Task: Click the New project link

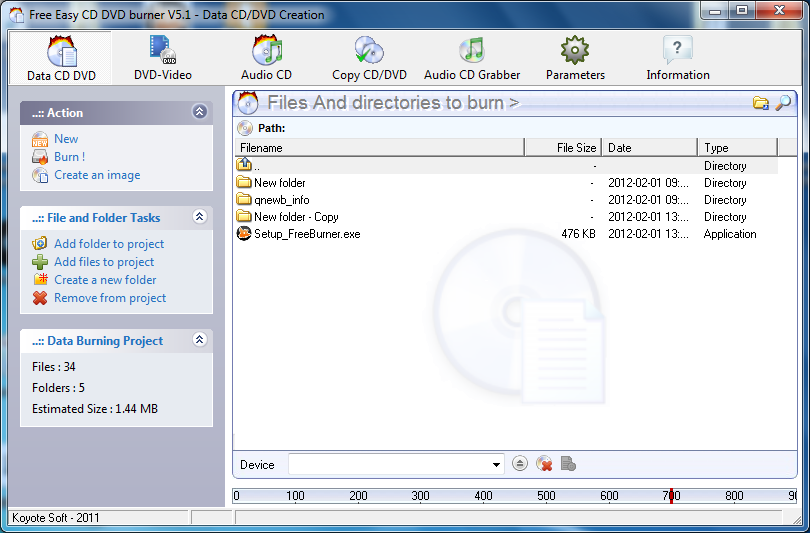Action: pos(66,139)
